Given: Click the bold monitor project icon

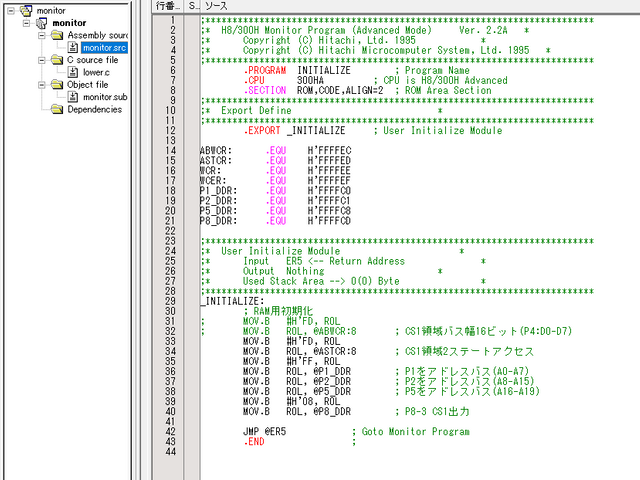Looking at the screenshot, I should coord(41,22).
